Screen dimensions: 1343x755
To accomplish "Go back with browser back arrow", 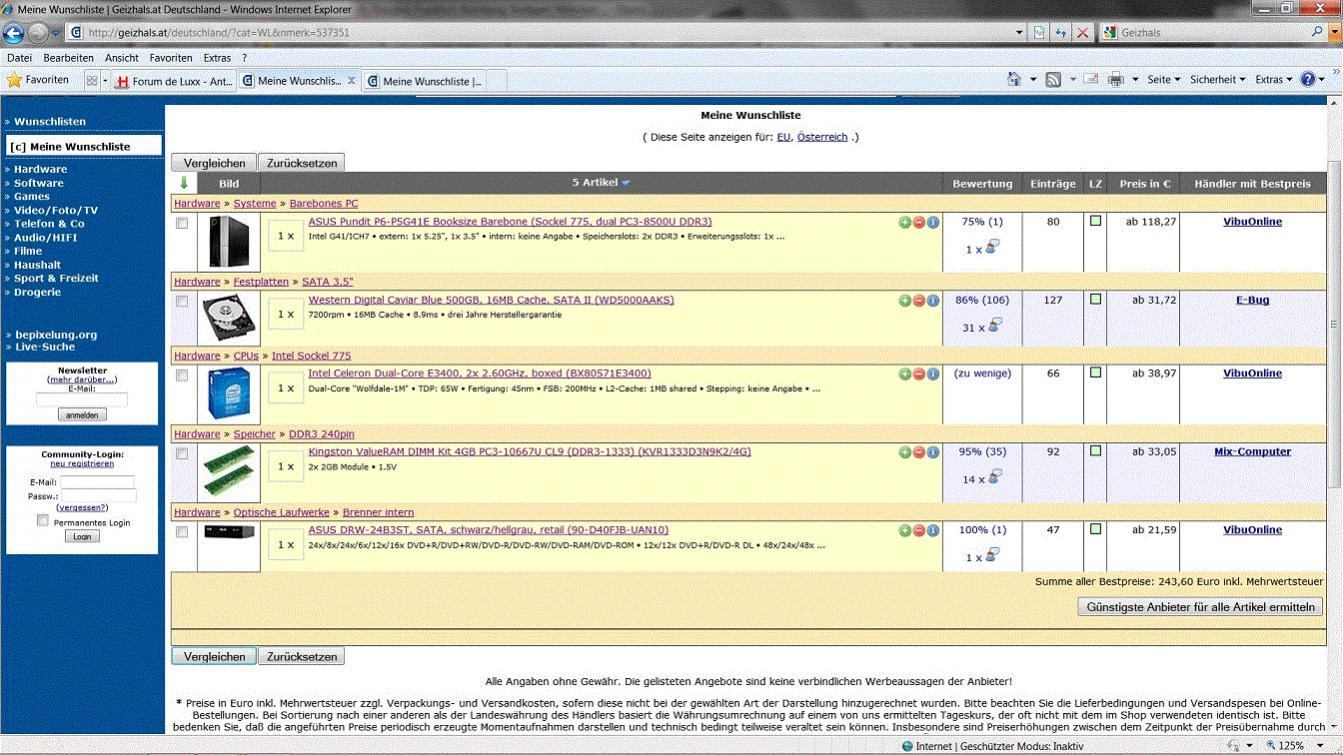I will point(14,33).
